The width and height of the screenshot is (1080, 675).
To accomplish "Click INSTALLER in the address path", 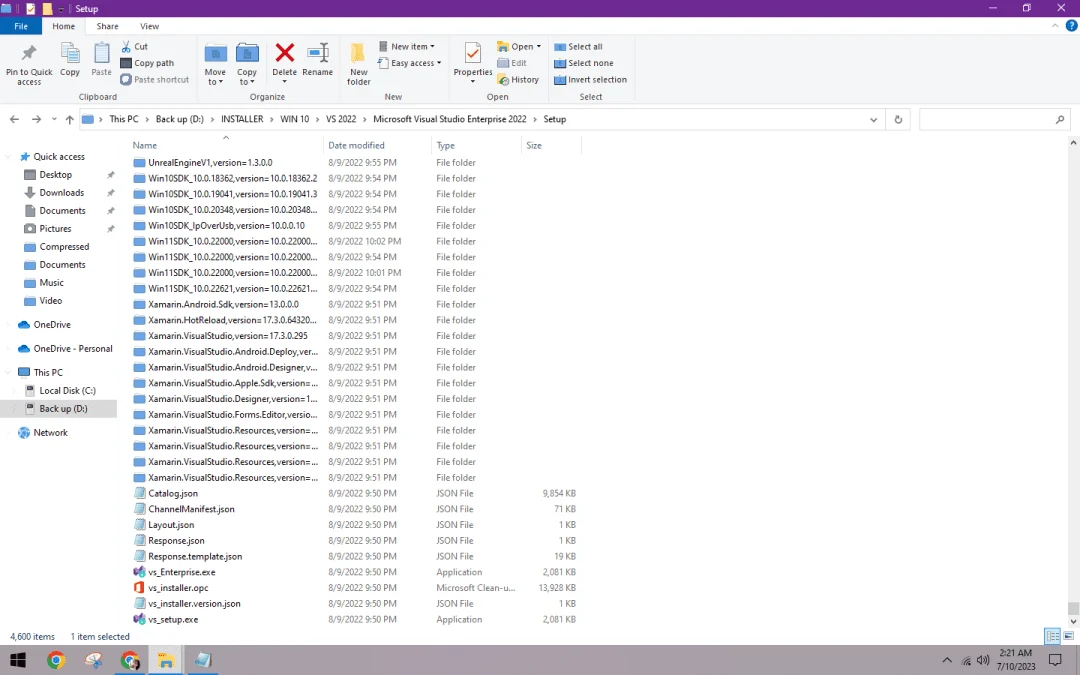I will 242,119.
